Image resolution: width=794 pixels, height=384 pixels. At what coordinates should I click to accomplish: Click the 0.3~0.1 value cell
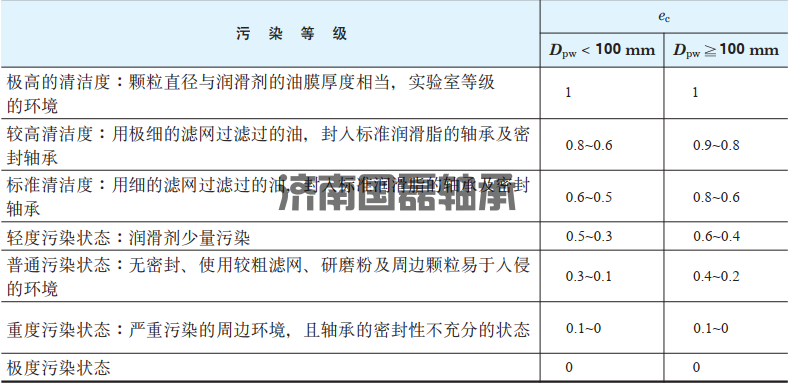tap(589, 277)
